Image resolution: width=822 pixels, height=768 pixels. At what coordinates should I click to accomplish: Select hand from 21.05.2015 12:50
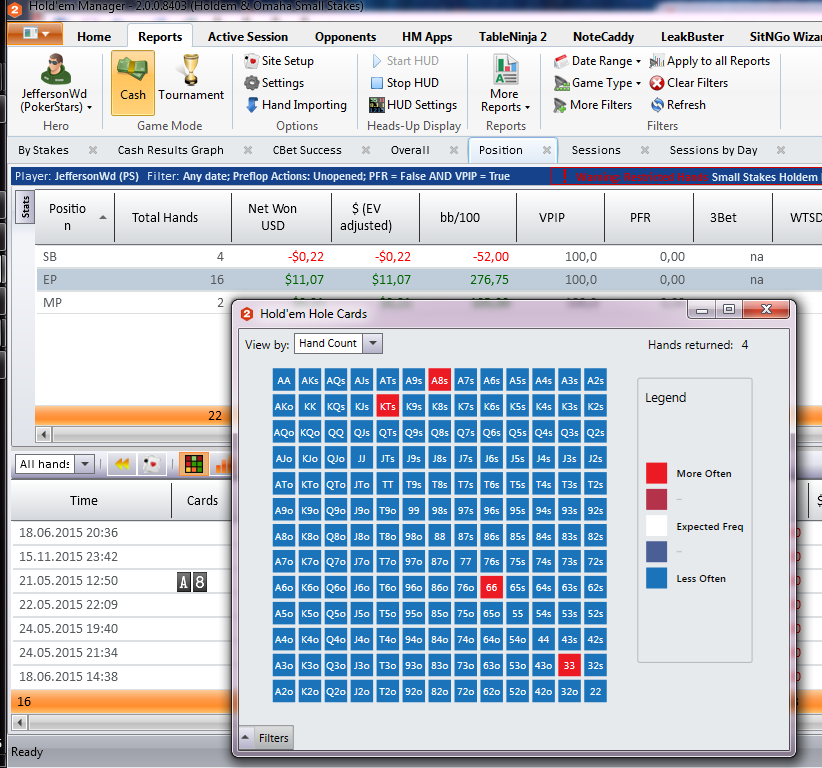point(121,581)
